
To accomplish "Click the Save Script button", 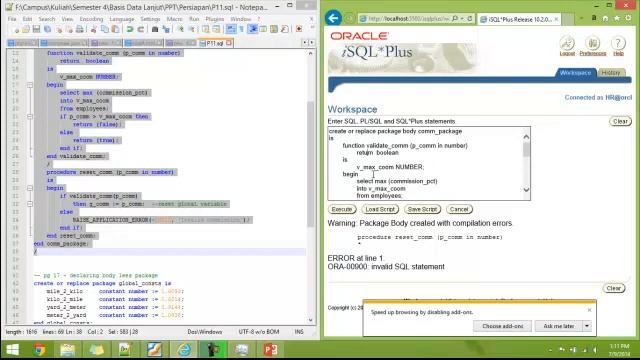I will [x=422, y=209].
